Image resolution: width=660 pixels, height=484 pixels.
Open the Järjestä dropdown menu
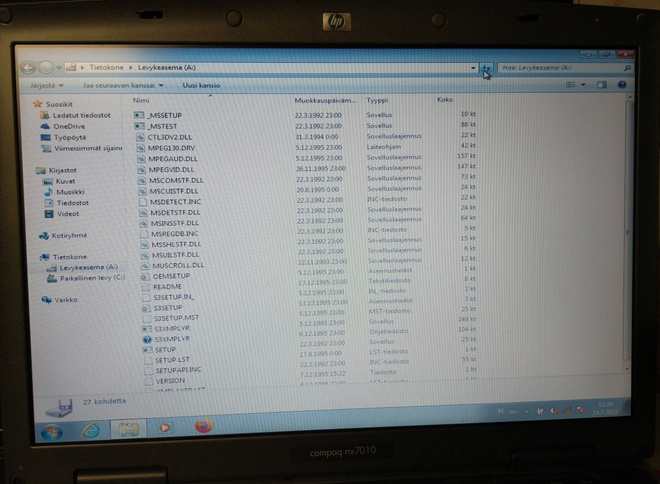(46, 85)
